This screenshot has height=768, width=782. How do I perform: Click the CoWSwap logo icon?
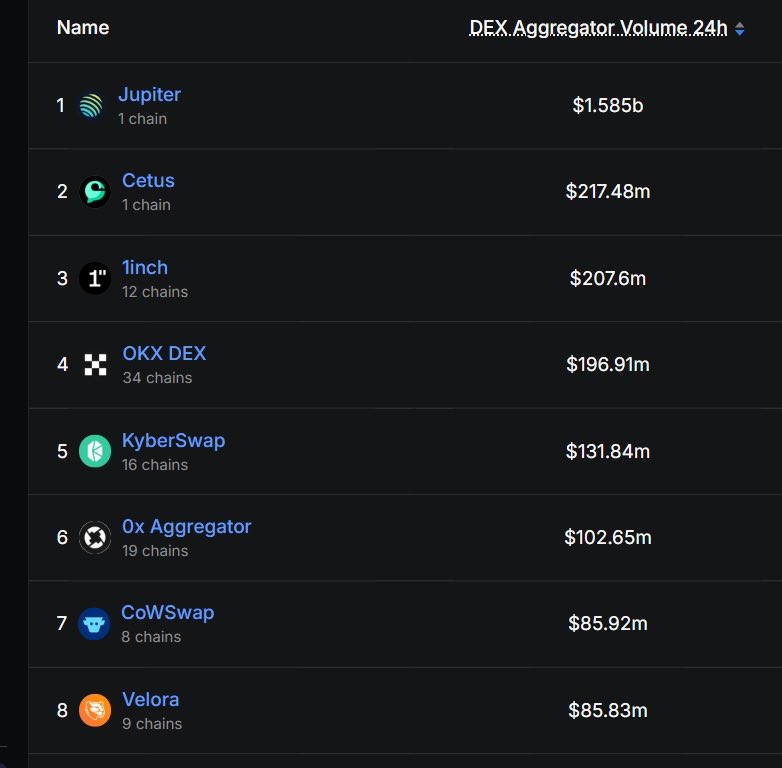[x=95, y=624]
